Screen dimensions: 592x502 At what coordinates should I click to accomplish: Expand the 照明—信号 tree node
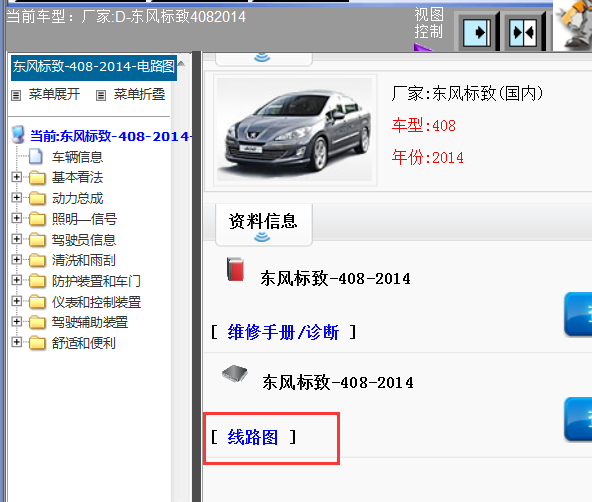(x=16, y=218)
